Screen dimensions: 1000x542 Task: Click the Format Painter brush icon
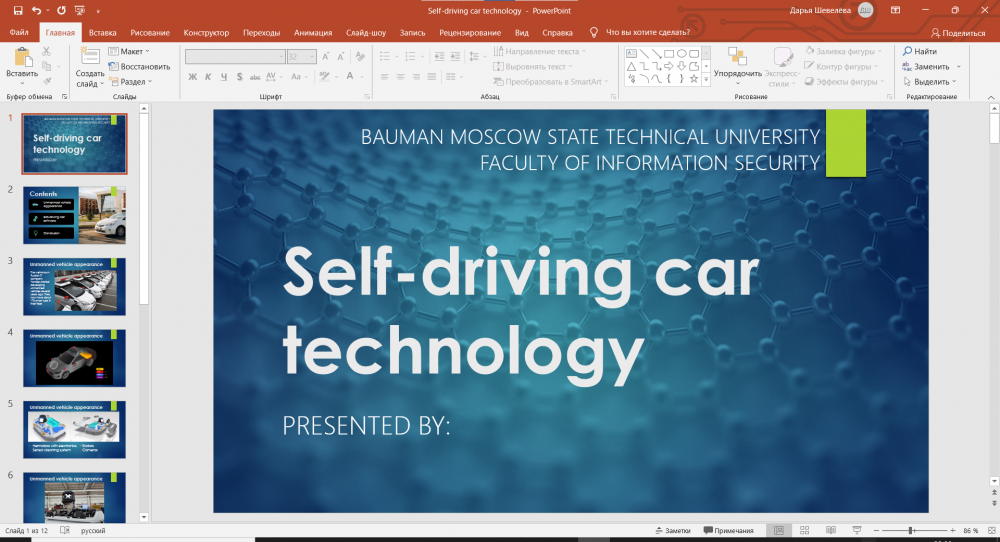[47, 81]
